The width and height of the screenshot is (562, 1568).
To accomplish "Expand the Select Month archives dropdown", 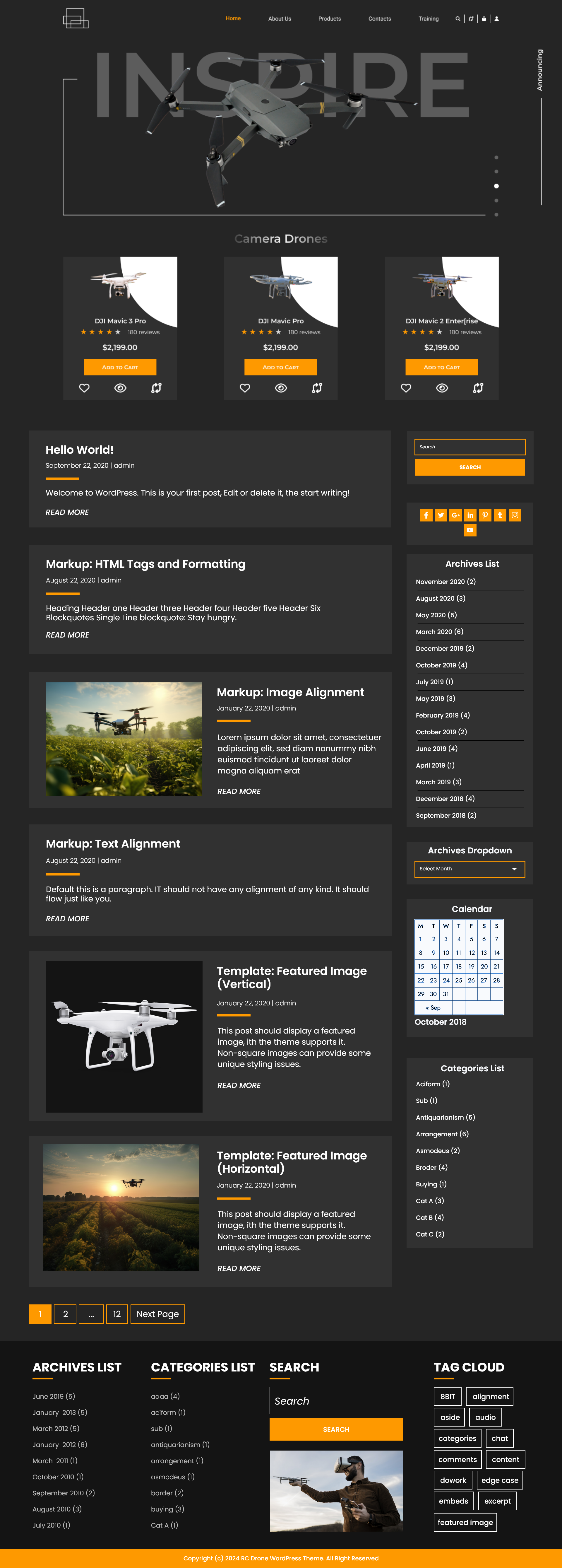I will (470, 869).
